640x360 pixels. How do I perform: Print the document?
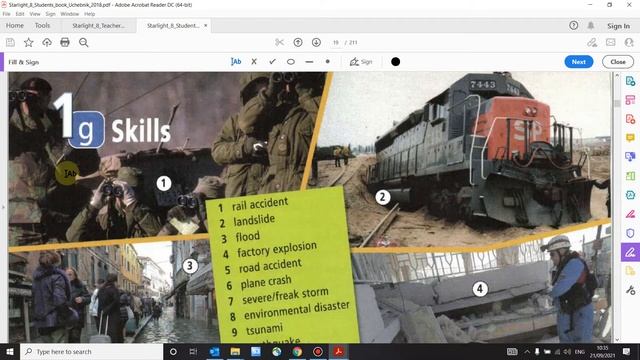(65, 42)
